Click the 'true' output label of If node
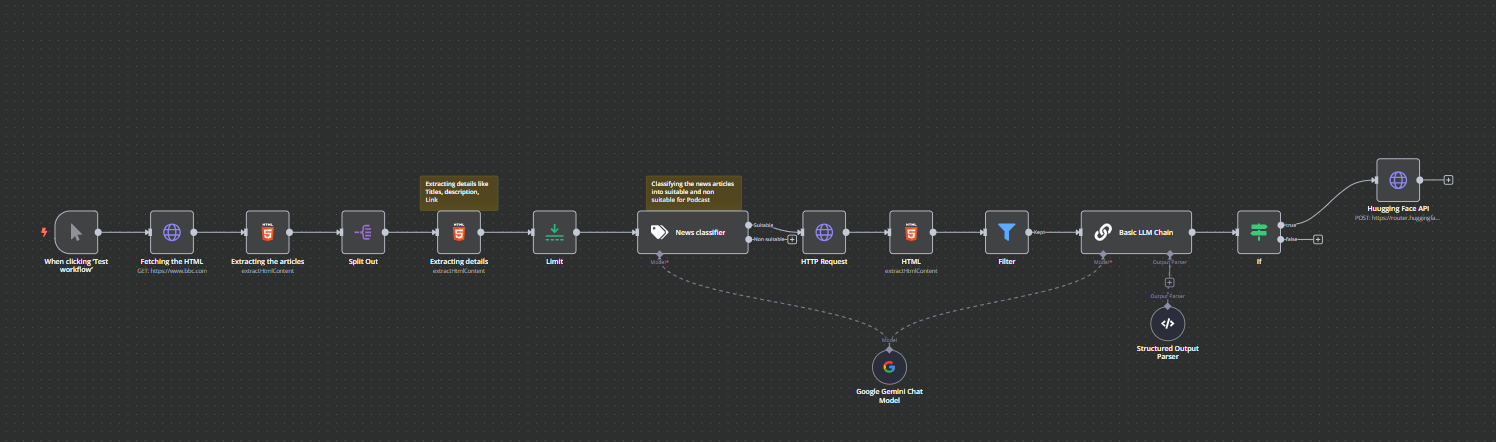The width and height of the screenshot is (1496, 442). [x=1291, y=224]
